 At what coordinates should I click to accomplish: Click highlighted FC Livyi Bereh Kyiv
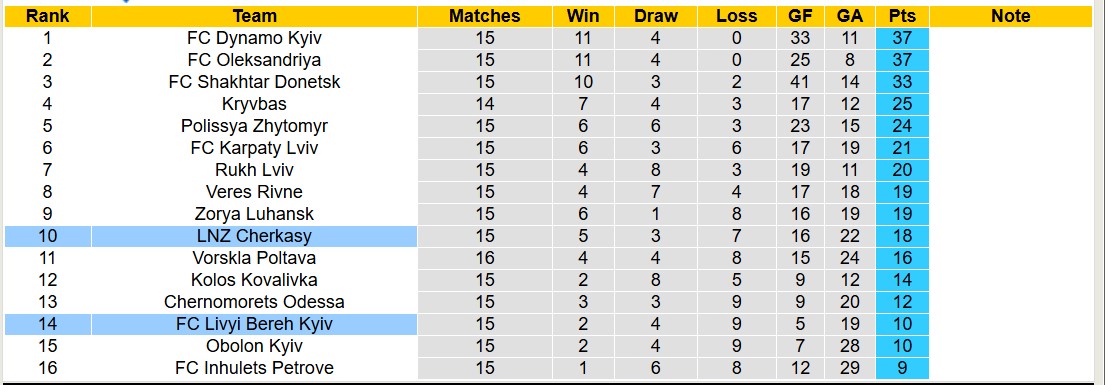tap(254, 324)
